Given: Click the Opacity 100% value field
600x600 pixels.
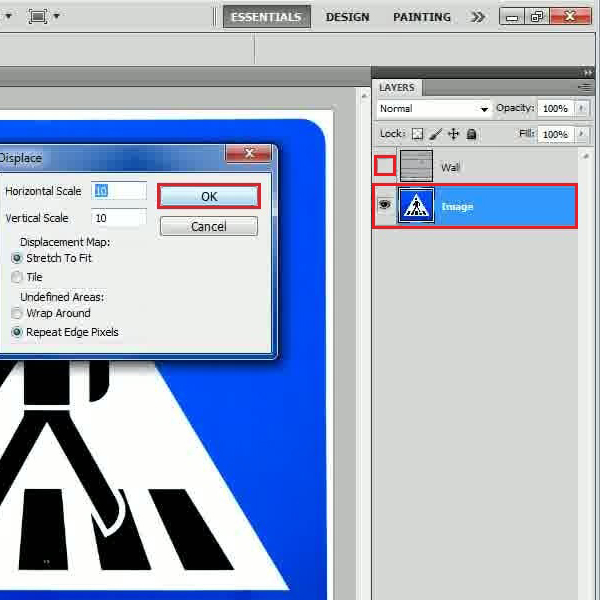Looking at the screenshot, I should (556, 109).
